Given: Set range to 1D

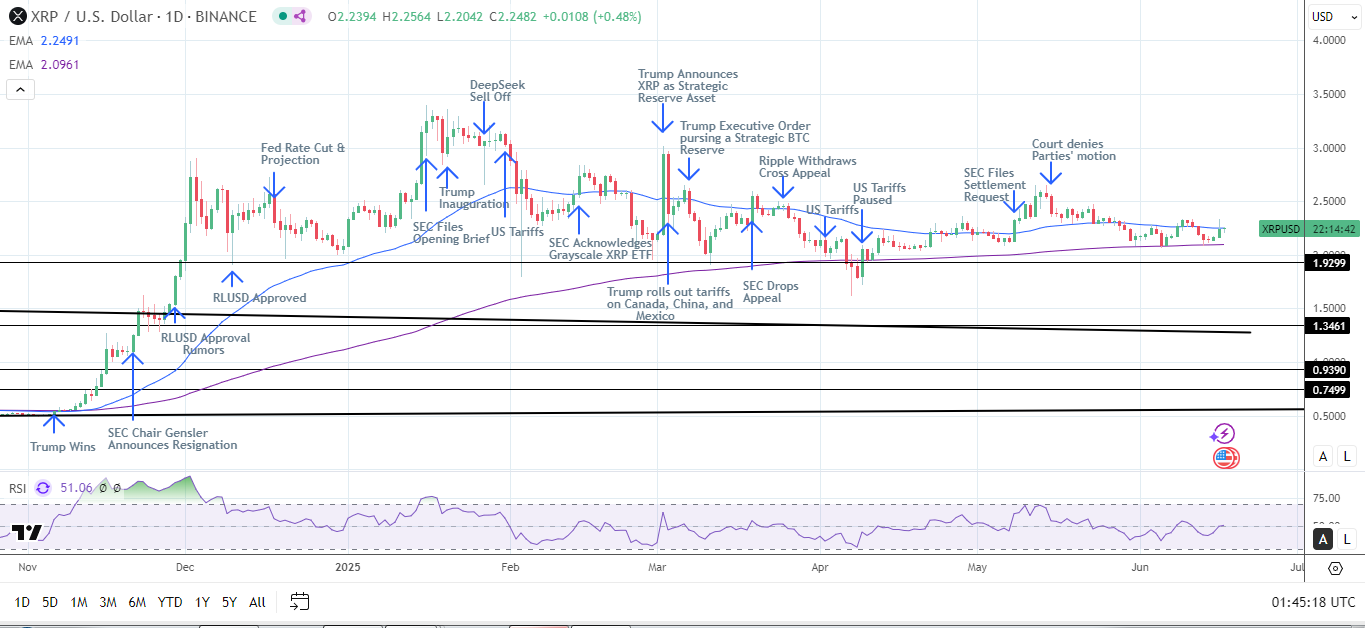Looking at the screenshot, I should click(x=22, y=602).
